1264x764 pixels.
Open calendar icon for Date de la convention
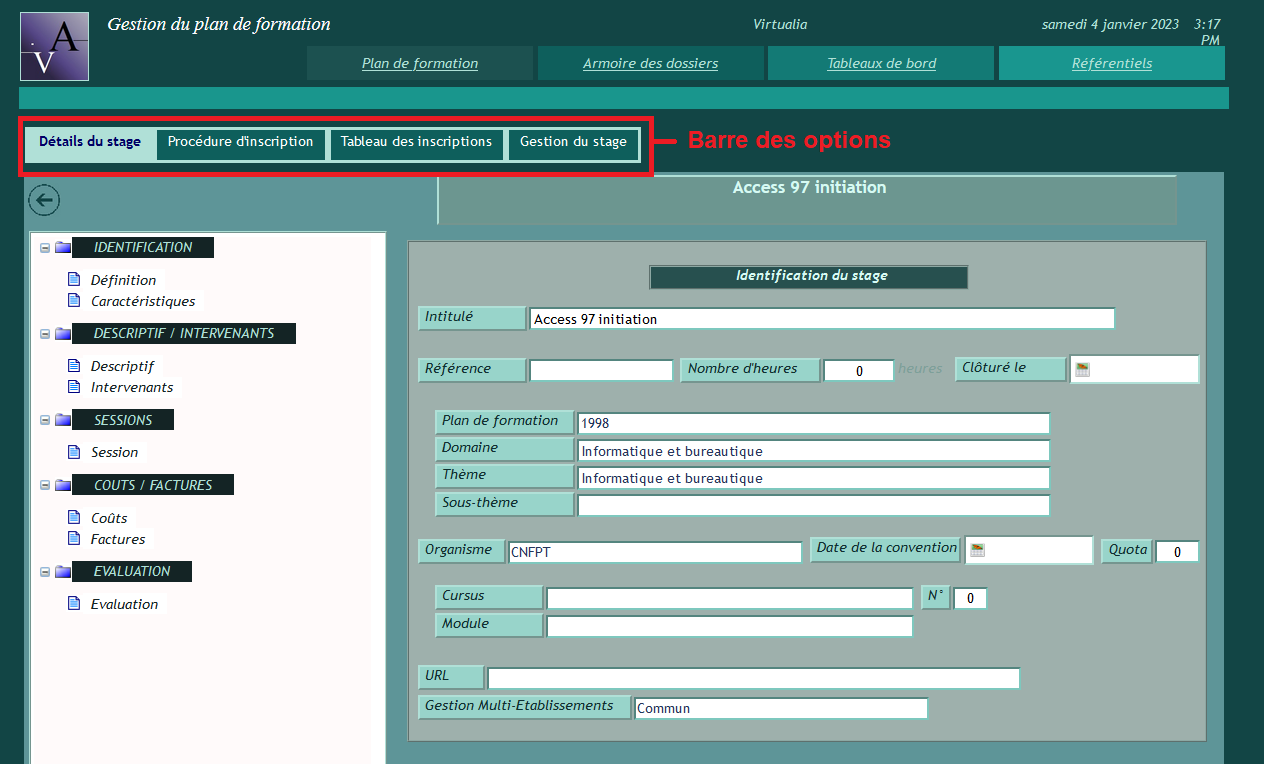pos(977,550)
